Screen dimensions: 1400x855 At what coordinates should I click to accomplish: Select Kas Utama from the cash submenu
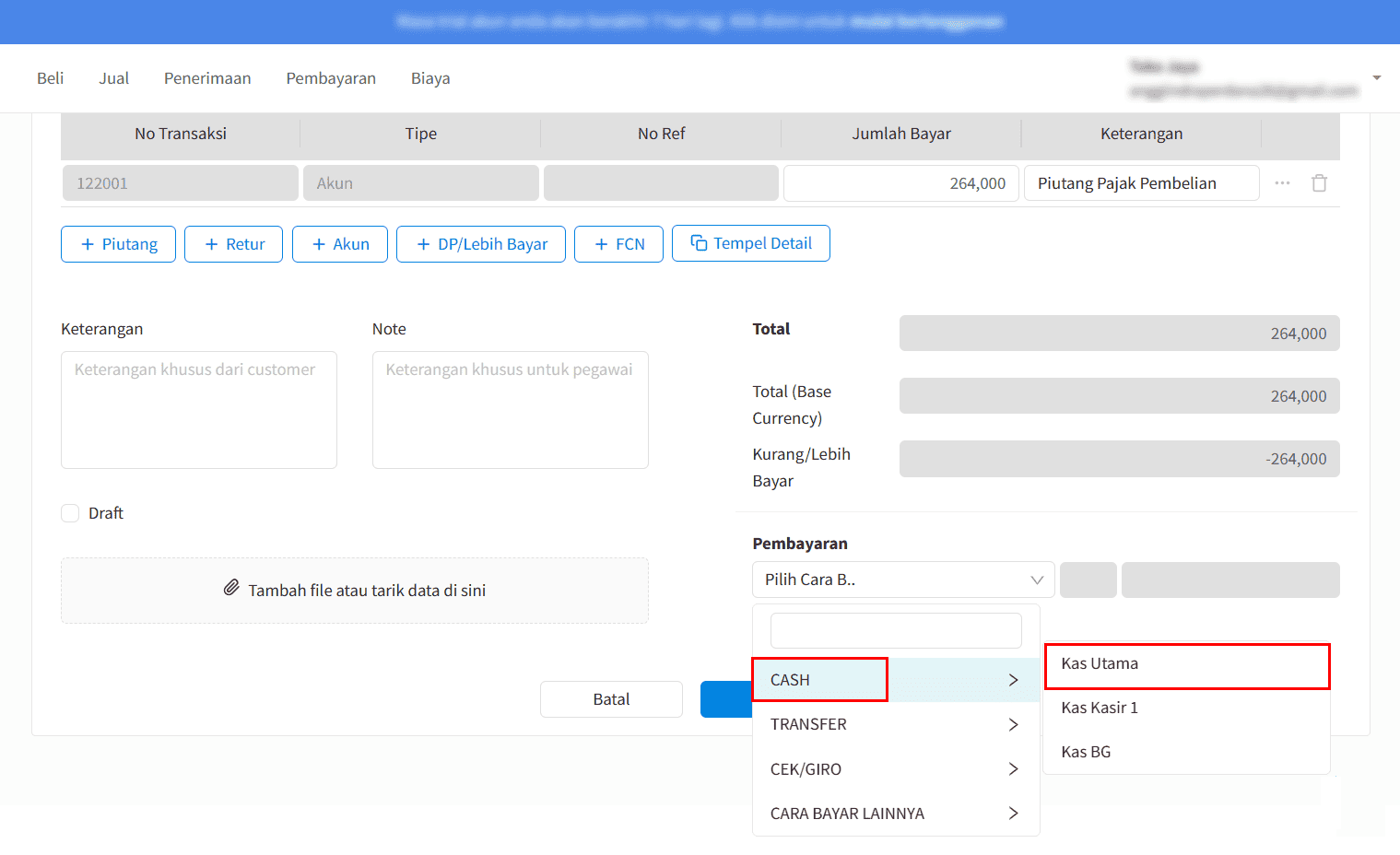coord(1187,664)
